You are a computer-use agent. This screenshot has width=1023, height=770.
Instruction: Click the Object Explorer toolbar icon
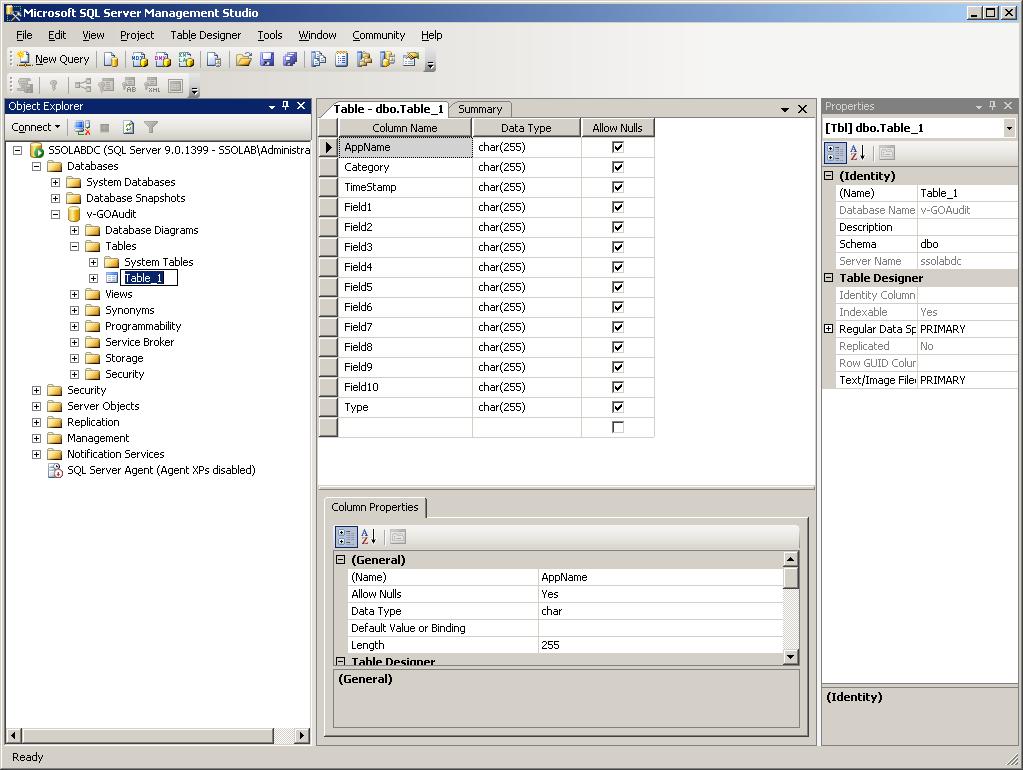(x=364, y=59)
